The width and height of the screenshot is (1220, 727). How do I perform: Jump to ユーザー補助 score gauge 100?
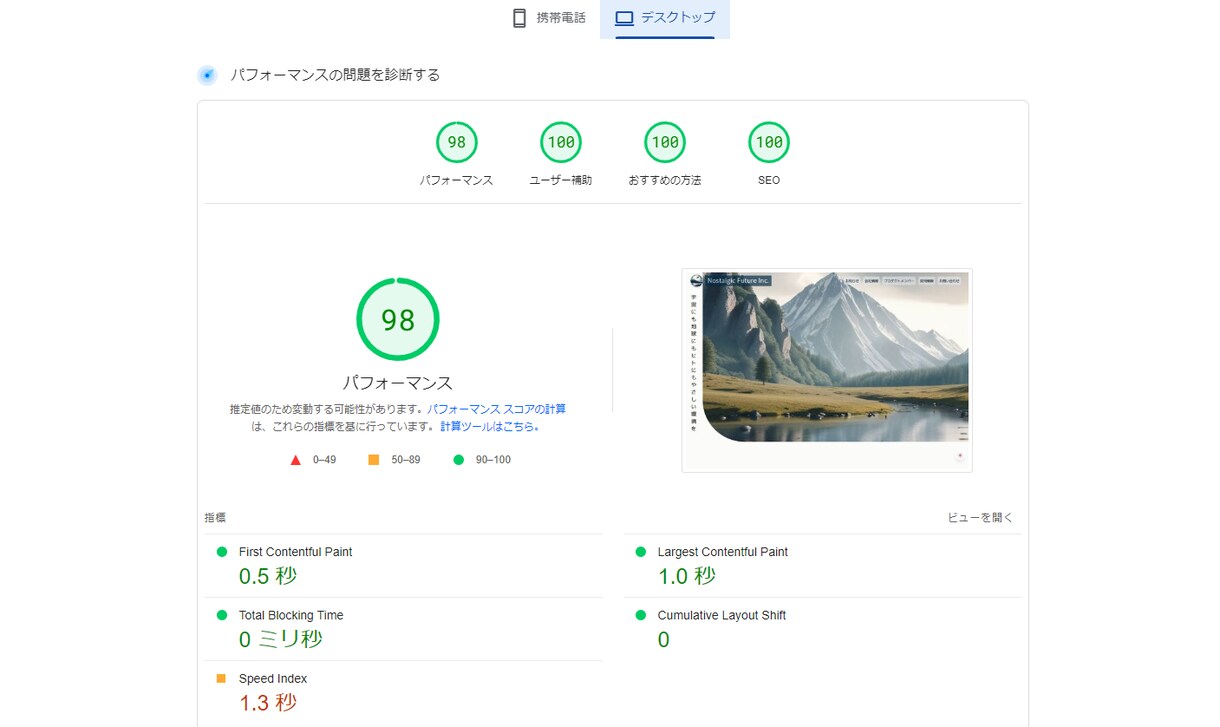pos(561,142)
